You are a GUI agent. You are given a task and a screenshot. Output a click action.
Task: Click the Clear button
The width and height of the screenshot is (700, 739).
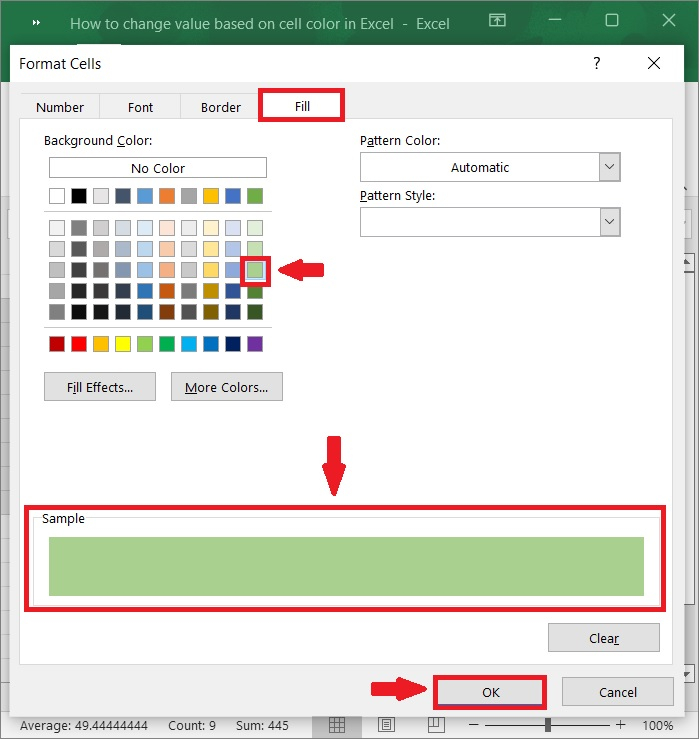pyautogui.click(x=604, y=638)
